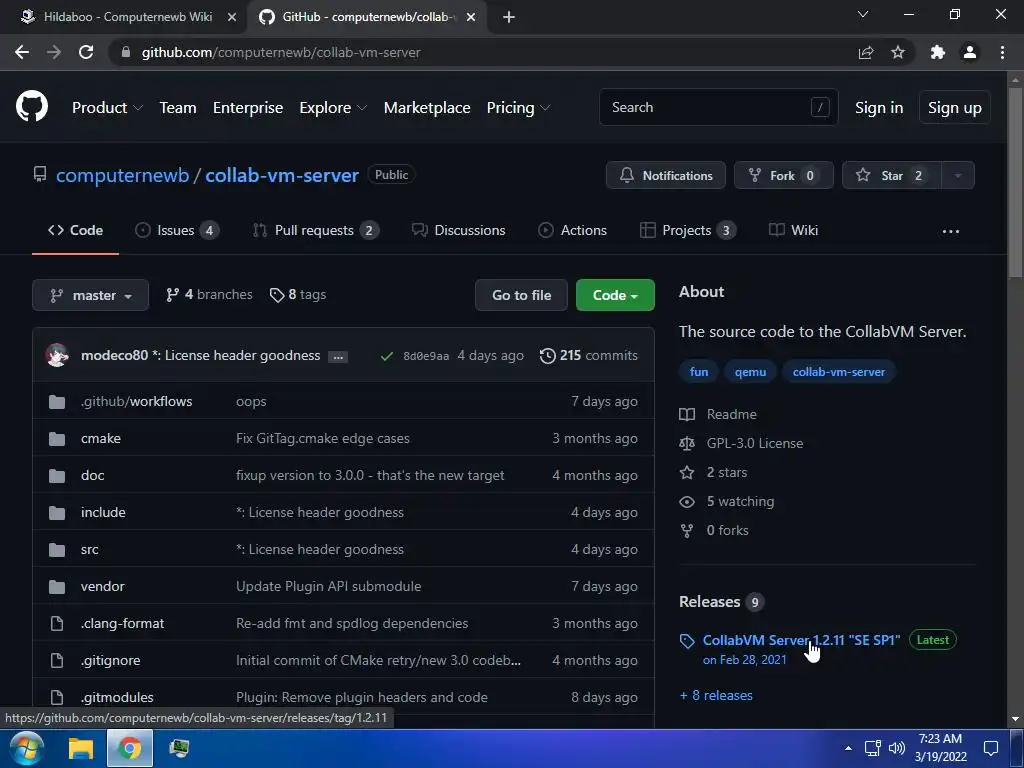Click the share page icon in address bar
Screen dimensions: 1024x768
(866, 52)
